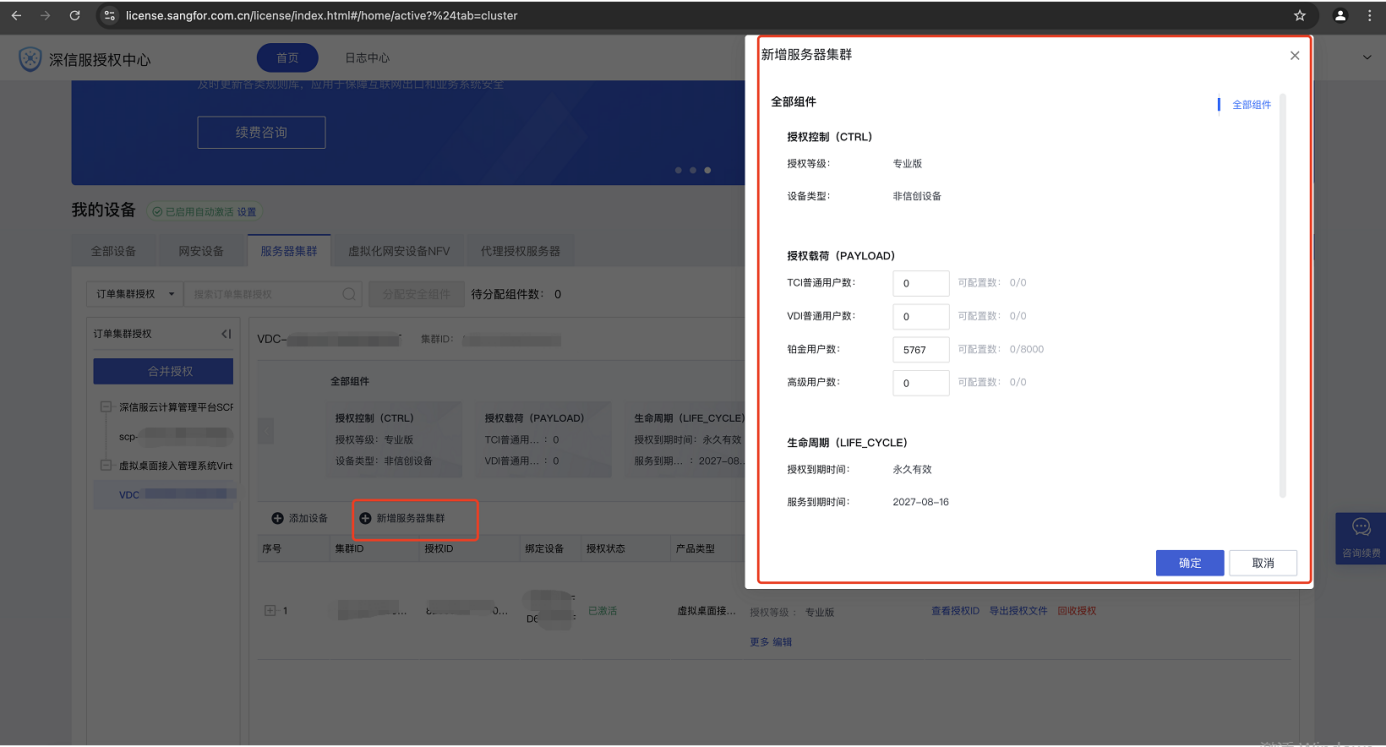Click the third banner carousel dot

click(x=707, y=170)
